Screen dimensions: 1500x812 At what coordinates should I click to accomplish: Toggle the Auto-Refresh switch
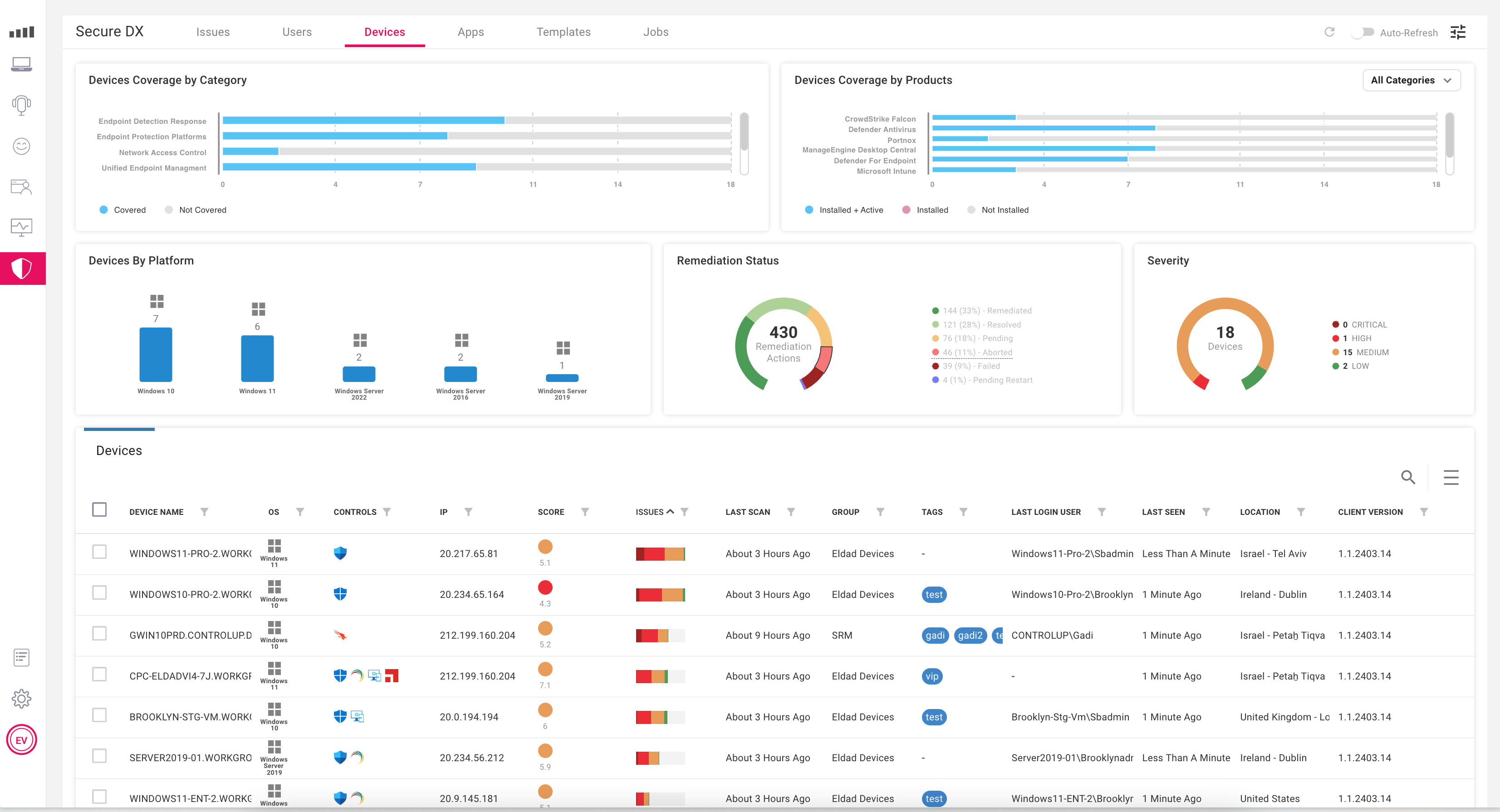1363,32
